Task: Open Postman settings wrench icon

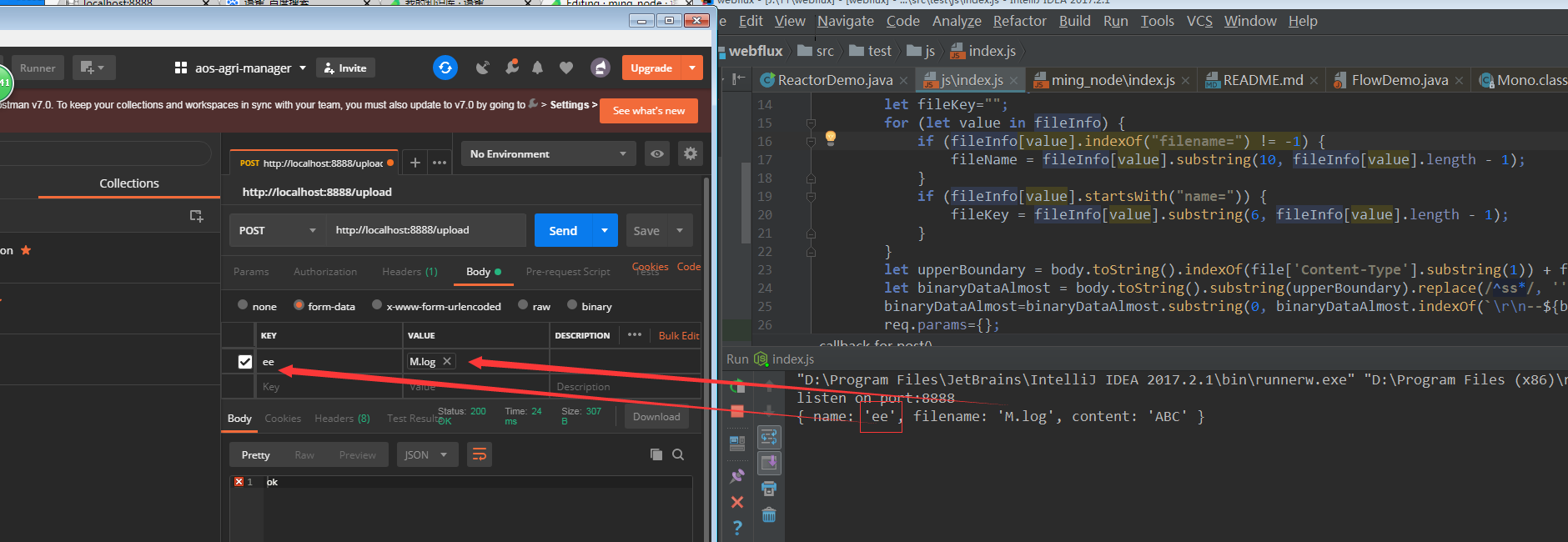Action: [x=511, y=68]
